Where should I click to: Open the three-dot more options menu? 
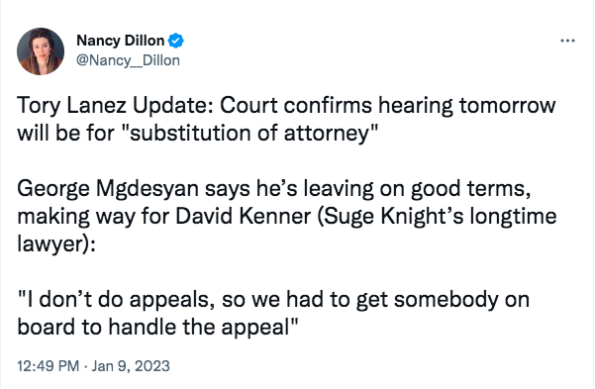click(568, 40)
